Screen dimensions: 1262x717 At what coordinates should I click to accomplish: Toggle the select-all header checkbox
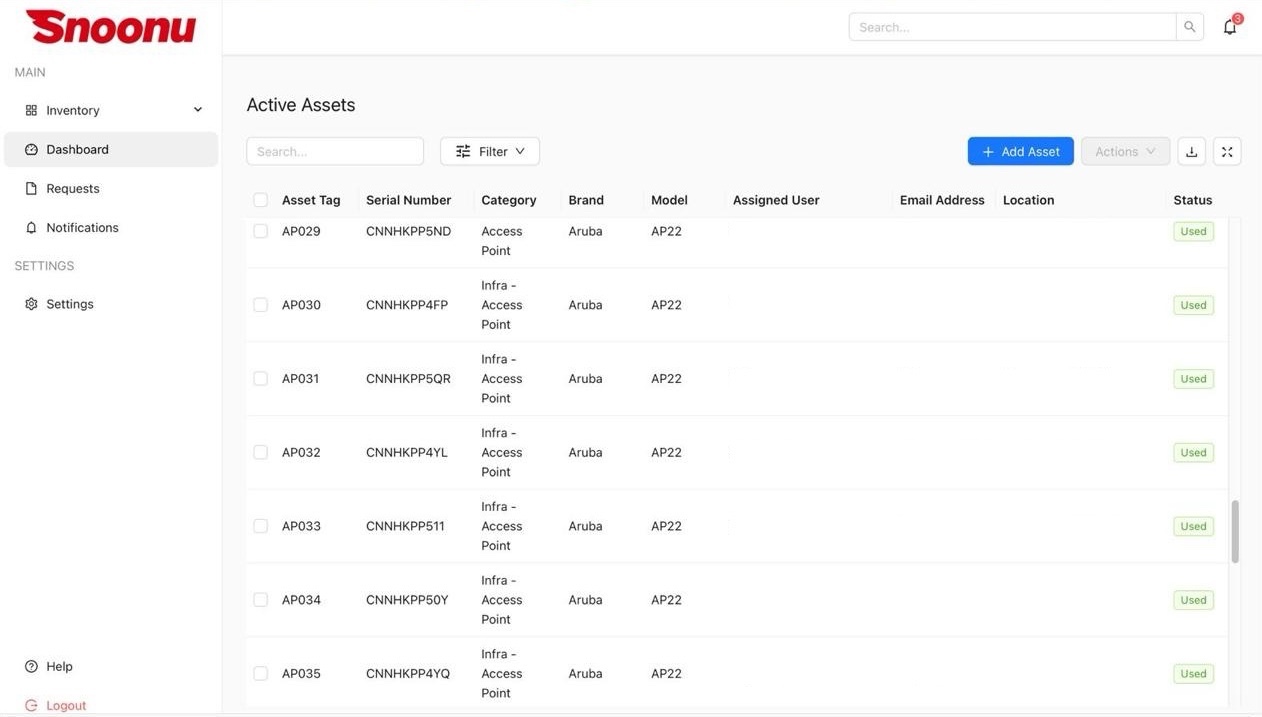pyautogui.click(x=261, y=200)
